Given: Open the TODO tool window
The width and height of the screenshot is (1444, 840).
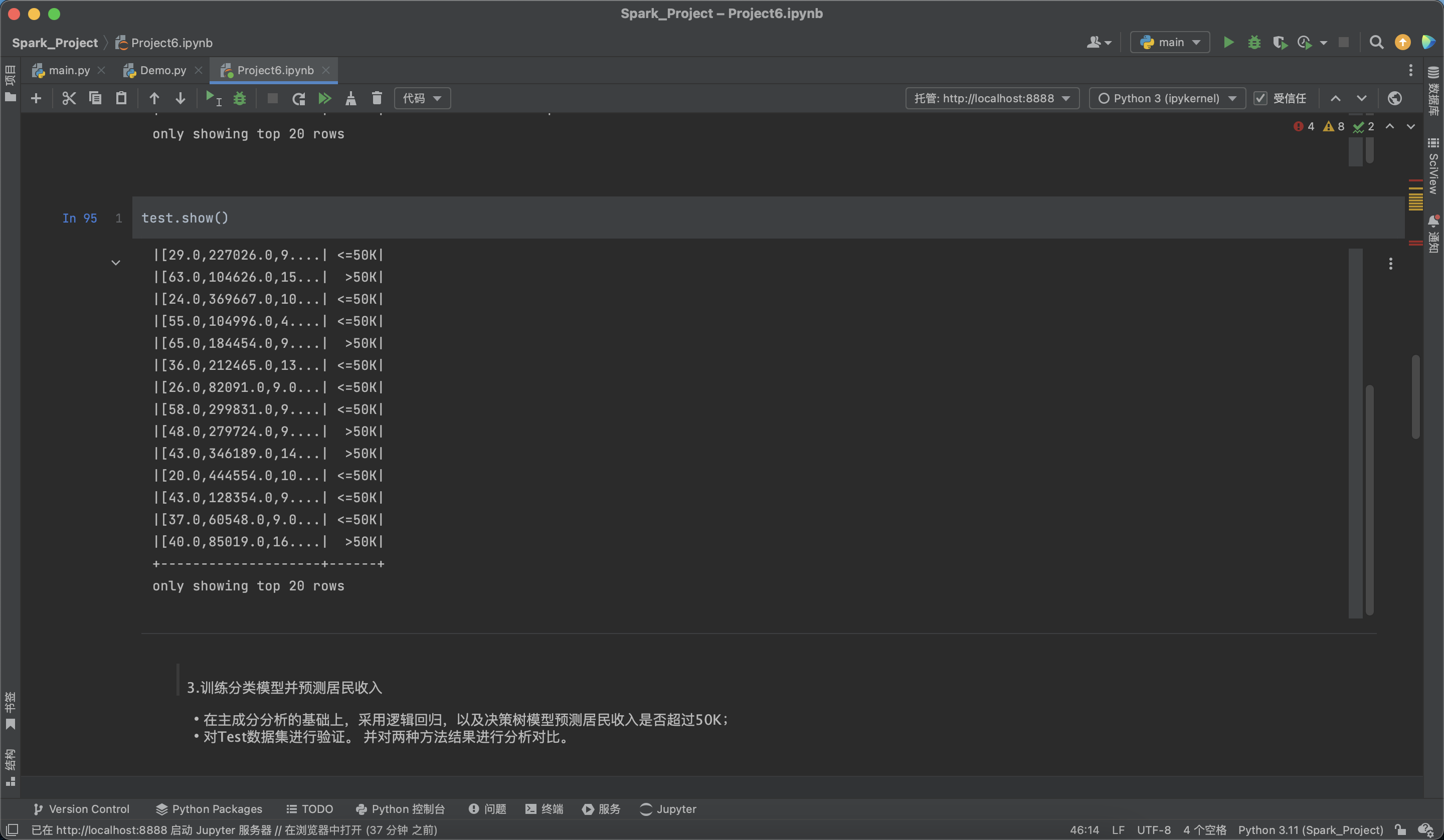Looking at the screenshot, I should click(x=309, y=809).
